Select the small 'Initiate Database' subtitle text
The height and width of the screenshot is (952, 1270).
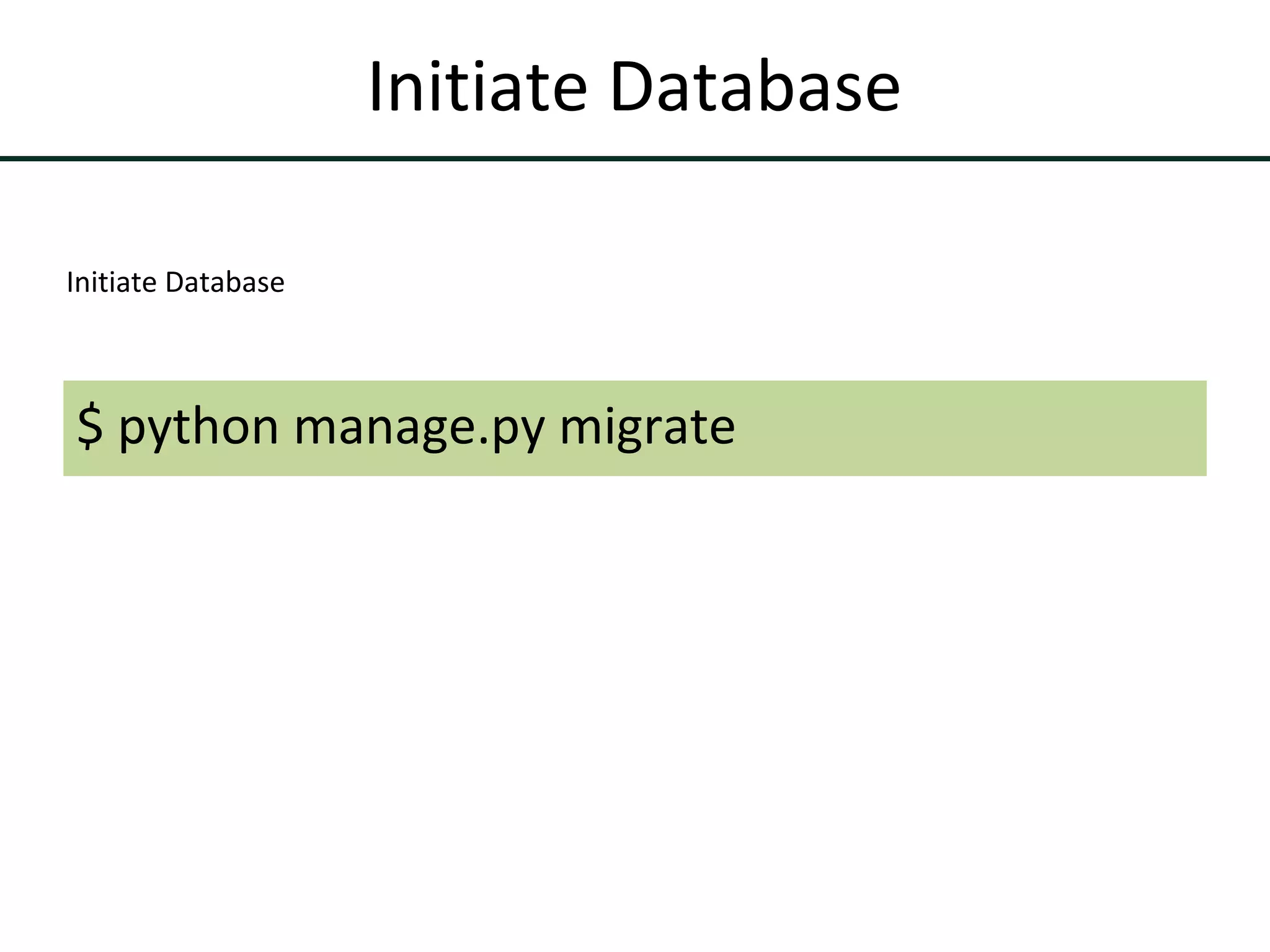click(x=175, y=283)
